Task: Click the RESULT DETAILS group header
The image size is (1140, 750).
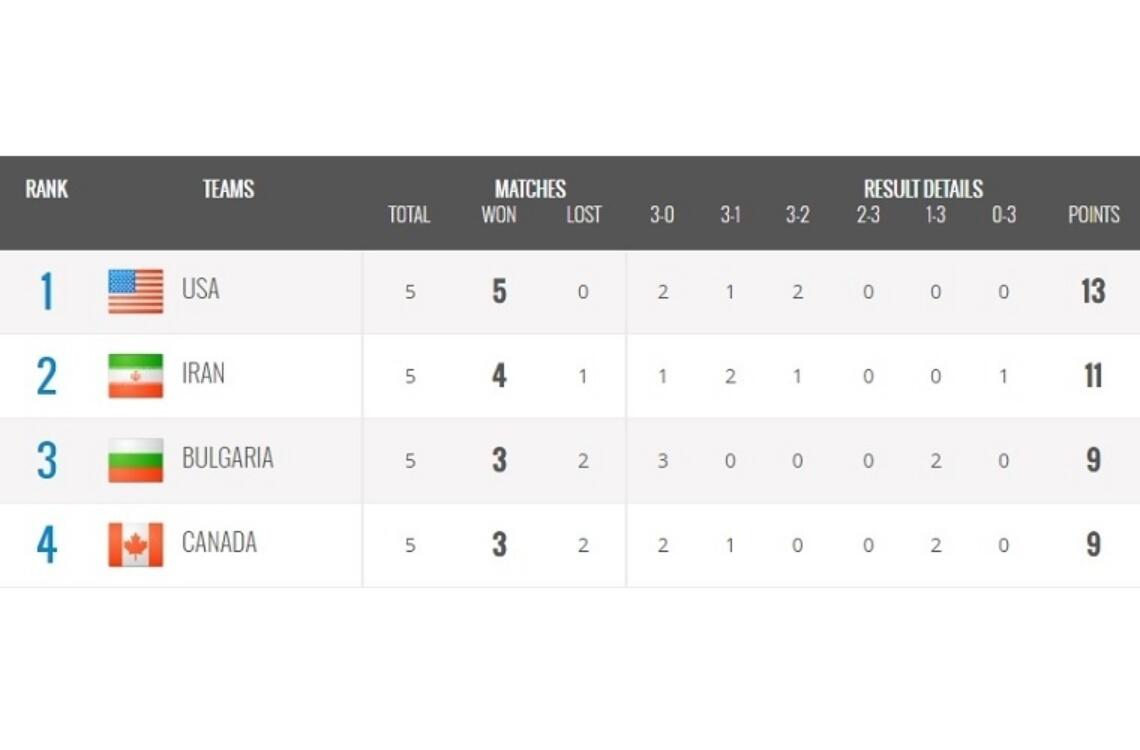Action: 923,189
